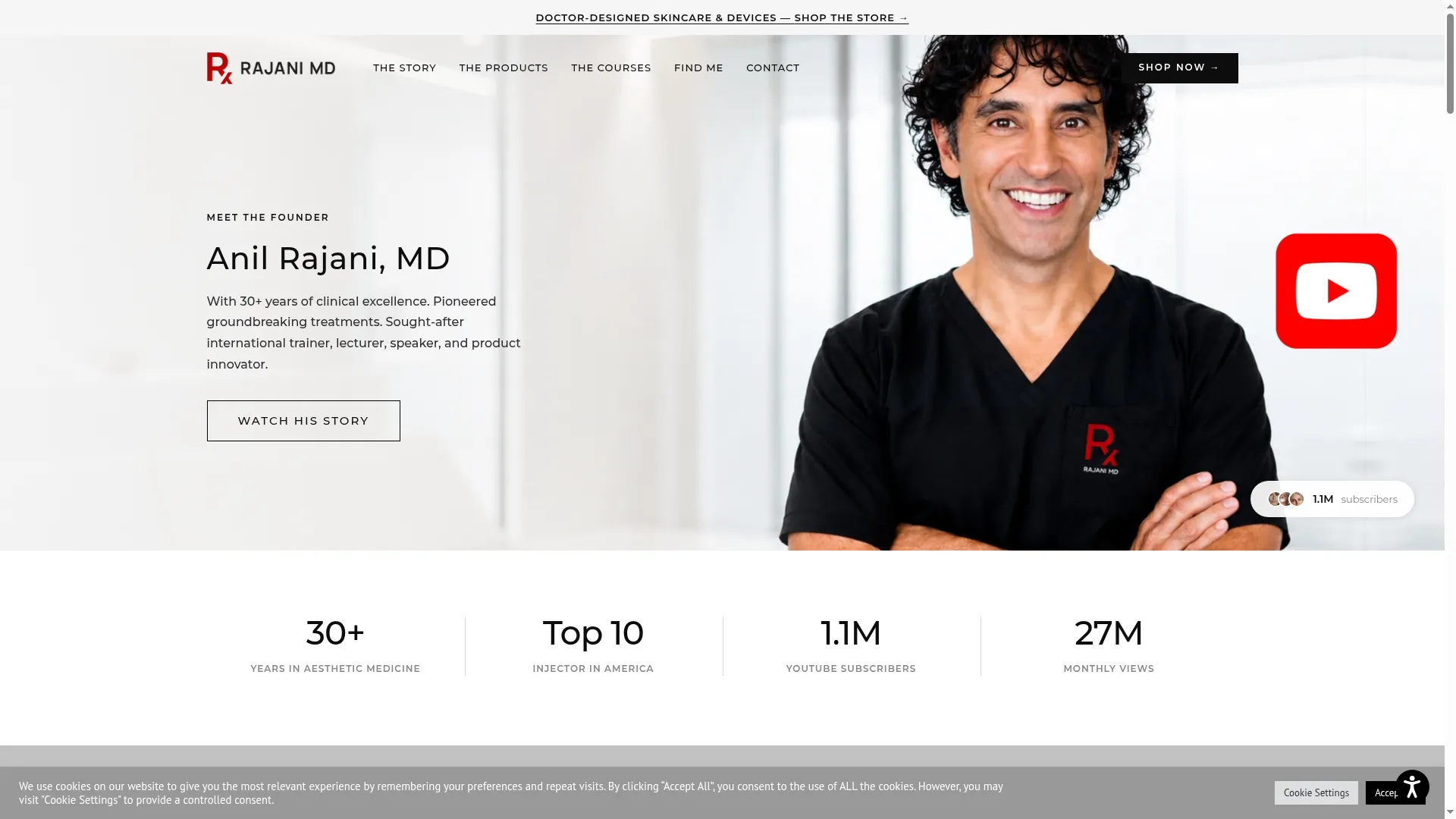Open The Story menu item
This screenshot has height=819, width=1456.
pos(404,68)
